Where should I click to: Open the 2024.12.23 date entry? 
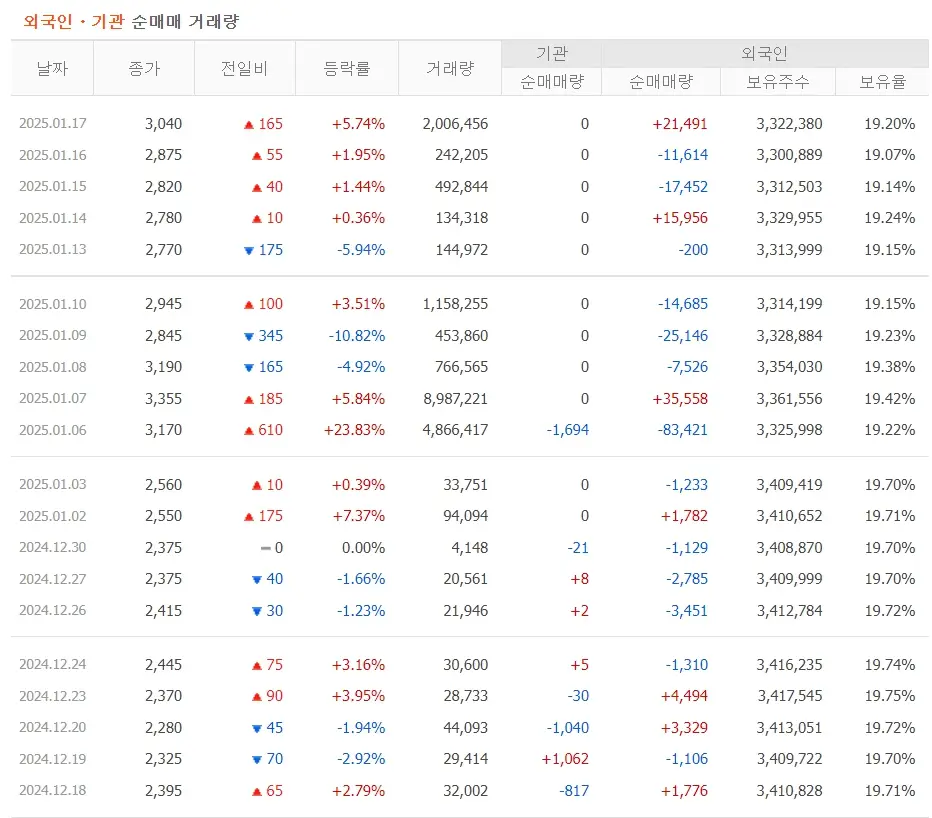point(52,696)
